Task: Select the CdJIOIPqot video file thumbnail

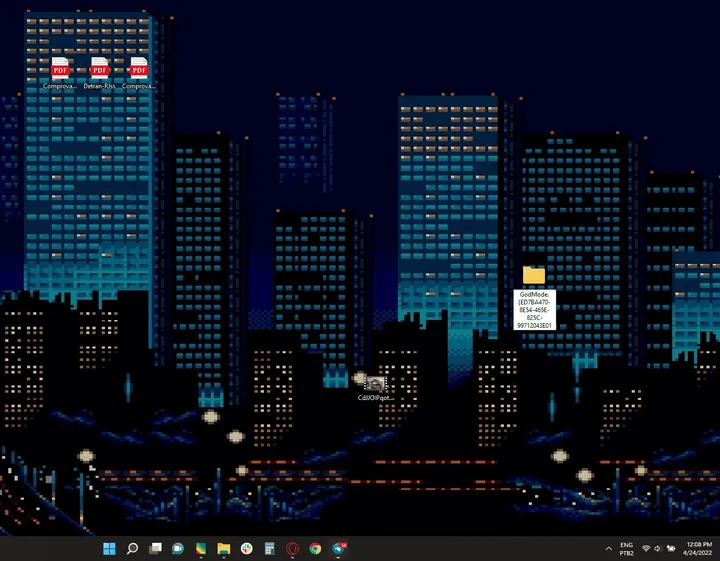Action: [375, 384]
